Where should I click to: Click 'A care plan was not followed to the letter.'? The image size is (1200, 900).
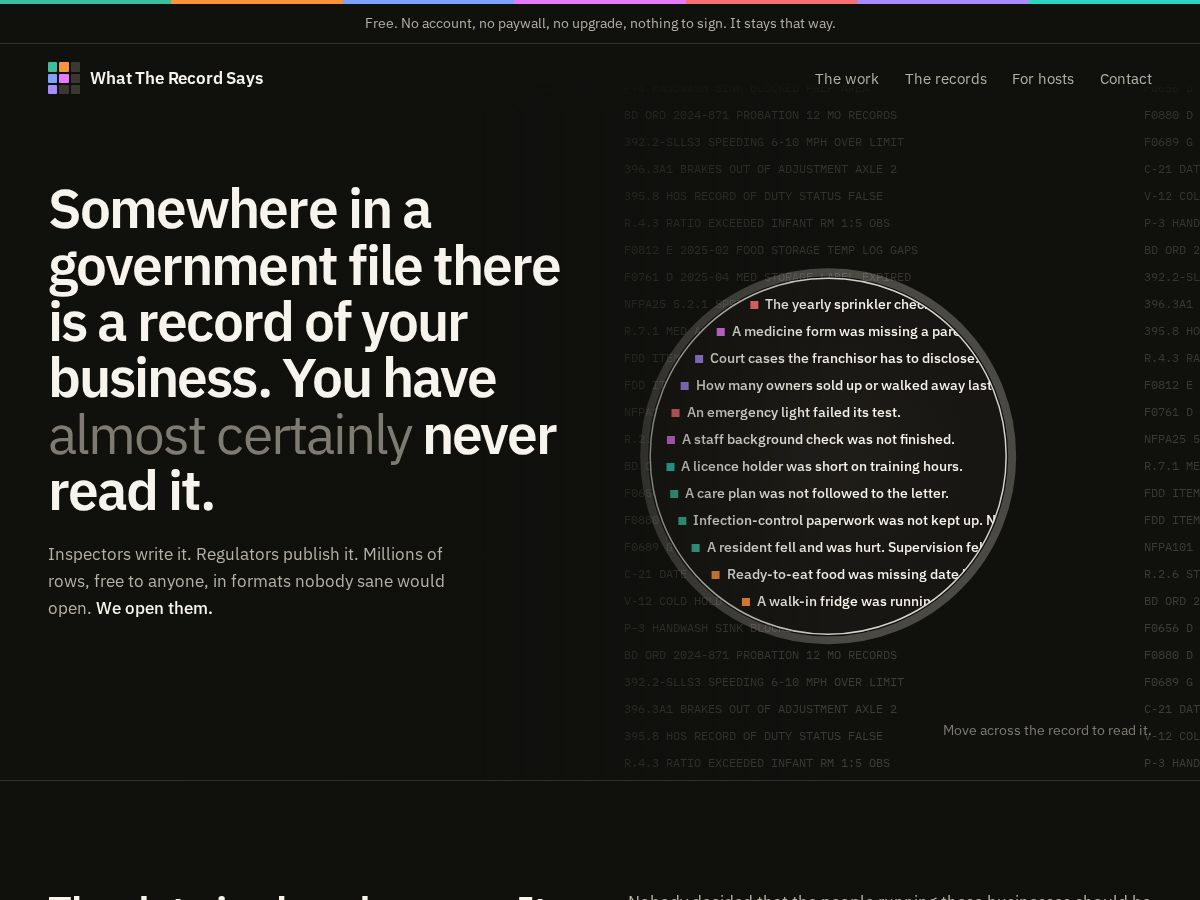[817, 493]
